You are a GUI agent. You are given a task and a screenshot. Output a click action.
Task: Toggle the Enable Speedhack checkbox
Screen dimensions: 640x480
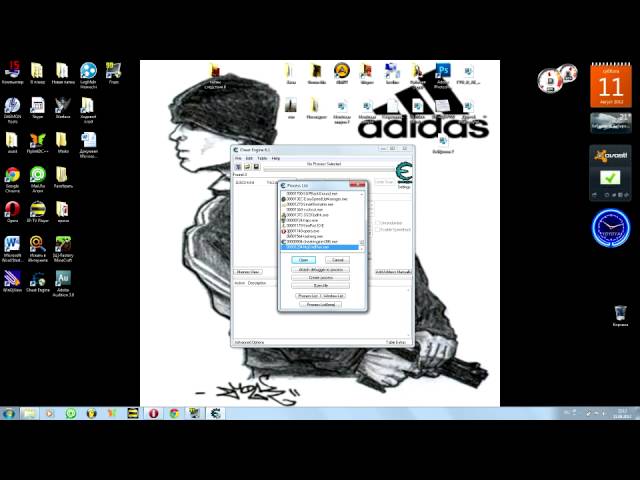(378, 230)
